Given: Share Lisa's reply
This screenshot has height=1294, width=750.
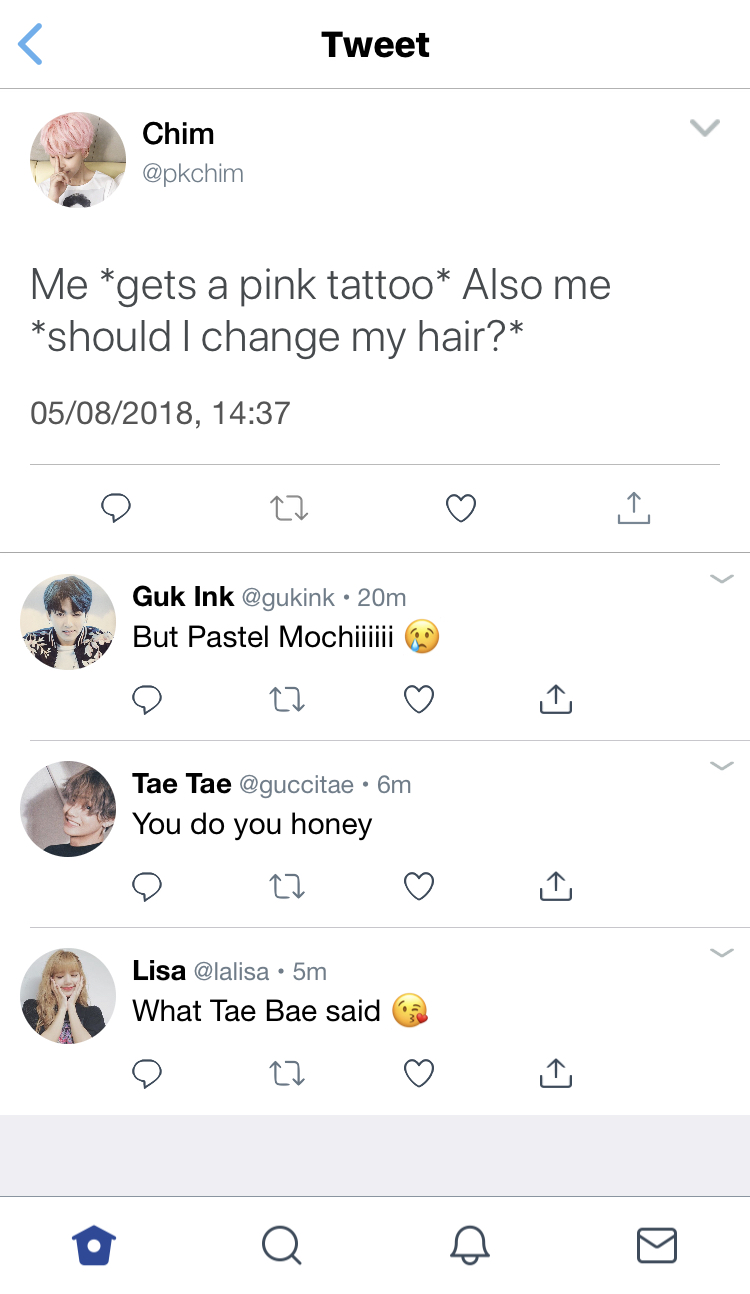Looking at the screenshot, I should point(555,1073).
